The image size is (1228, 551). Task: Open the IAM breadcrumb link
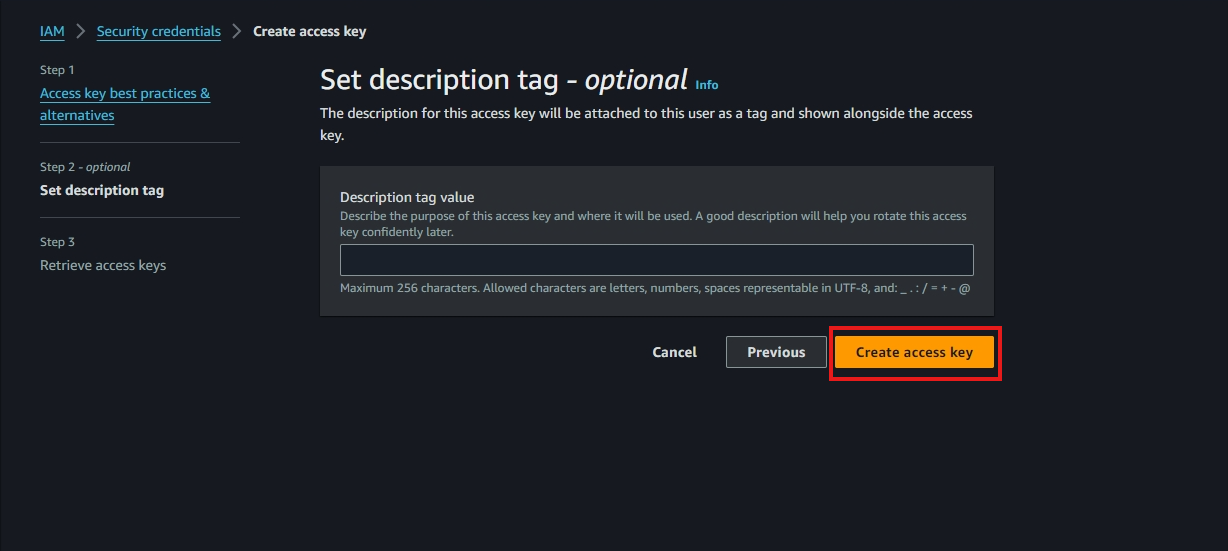coord(52,31)
